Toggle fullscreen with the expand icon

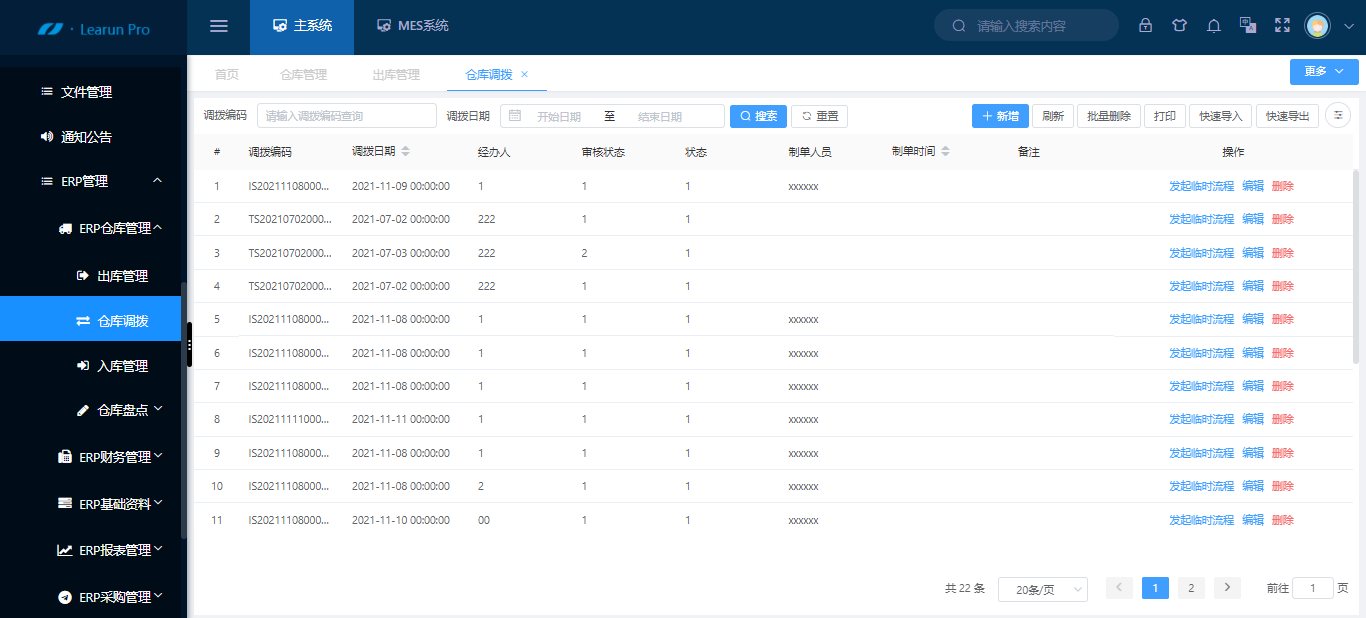coord(1282,26)
